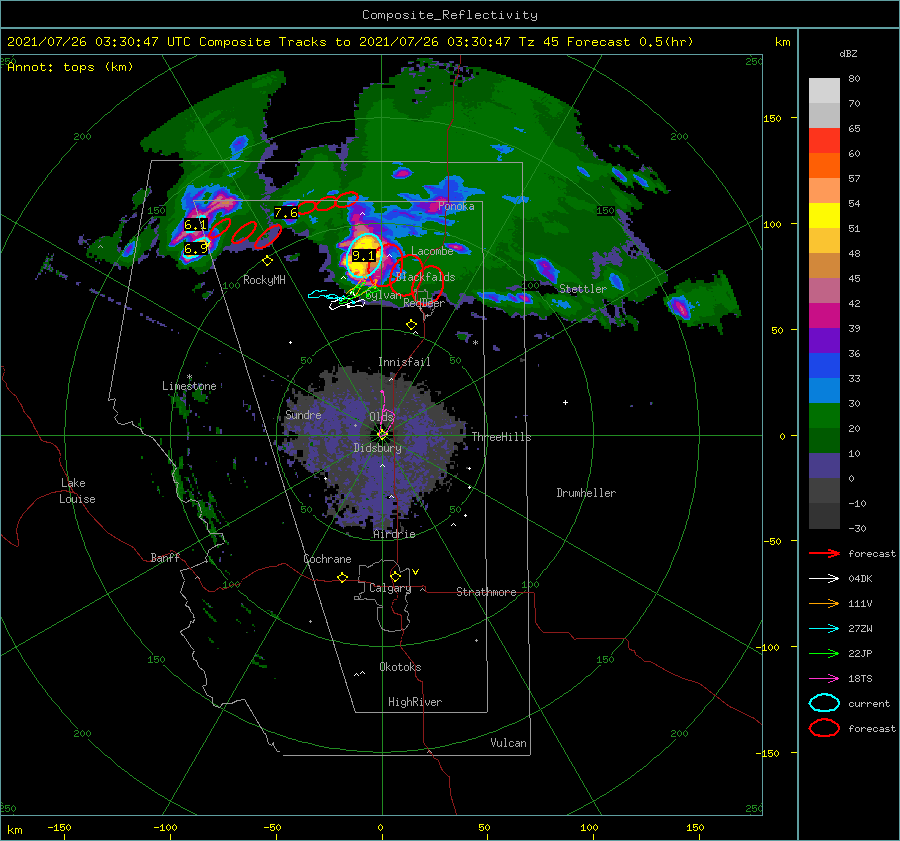Click the HighRiver town label
This screenshot has height=841, width=900.
[x=415, y=702]
